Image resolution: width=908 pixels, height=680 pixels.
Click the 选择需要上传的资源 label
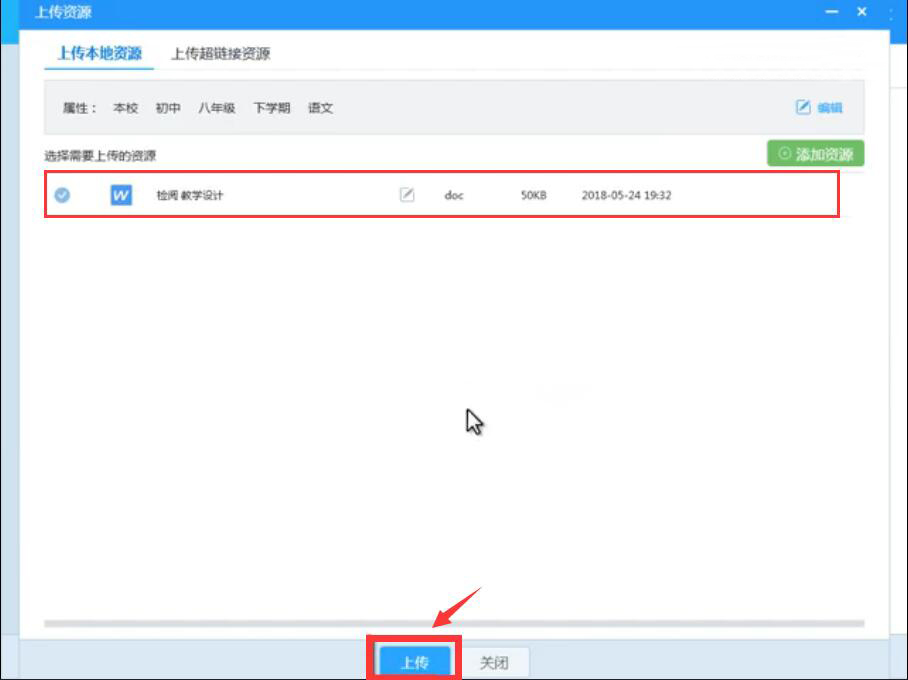click(x=100, y=155)
